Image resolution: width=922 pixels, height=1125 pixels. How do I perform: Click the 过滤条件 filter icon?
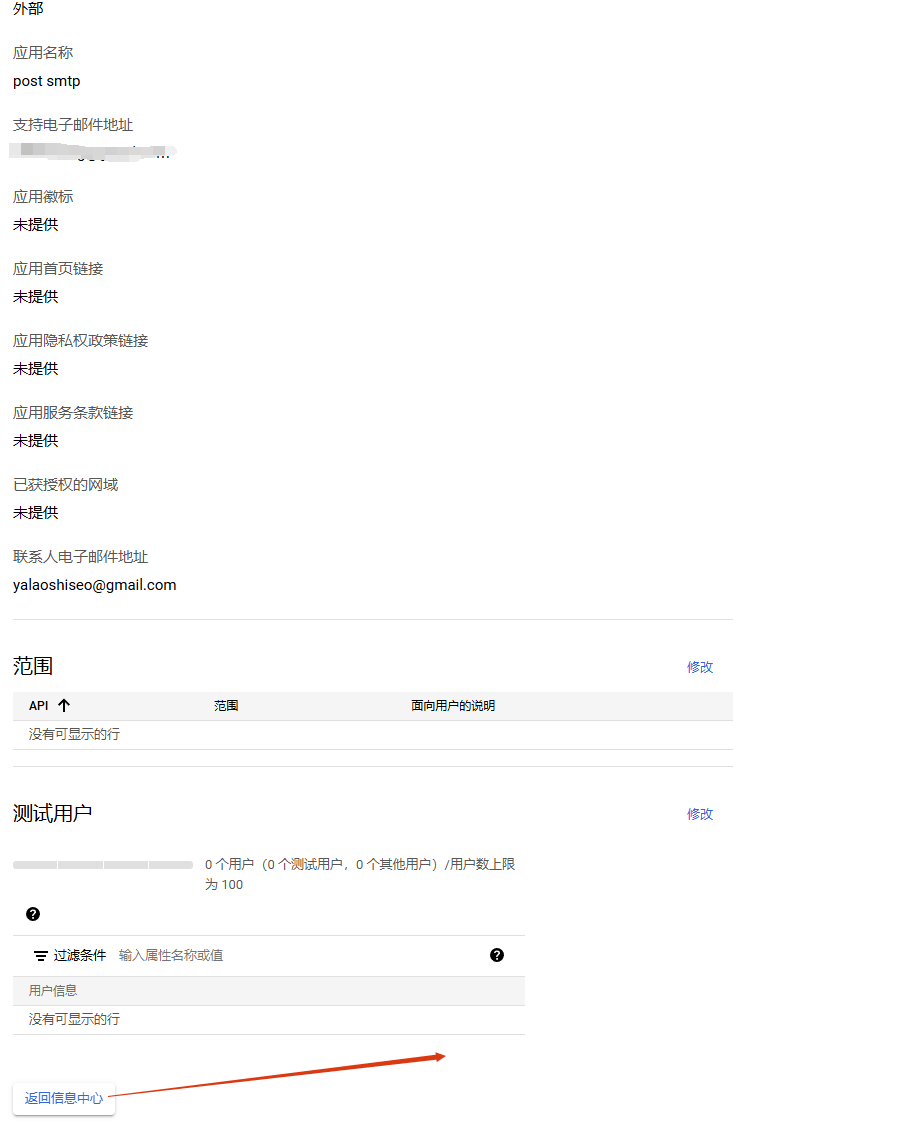41,956
